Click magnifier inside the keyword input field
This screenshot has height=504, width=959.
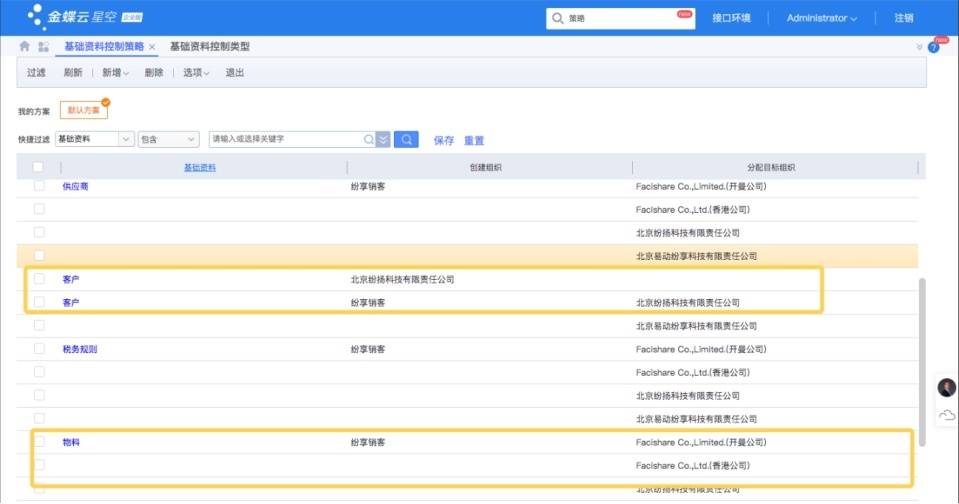coord(369,139)
